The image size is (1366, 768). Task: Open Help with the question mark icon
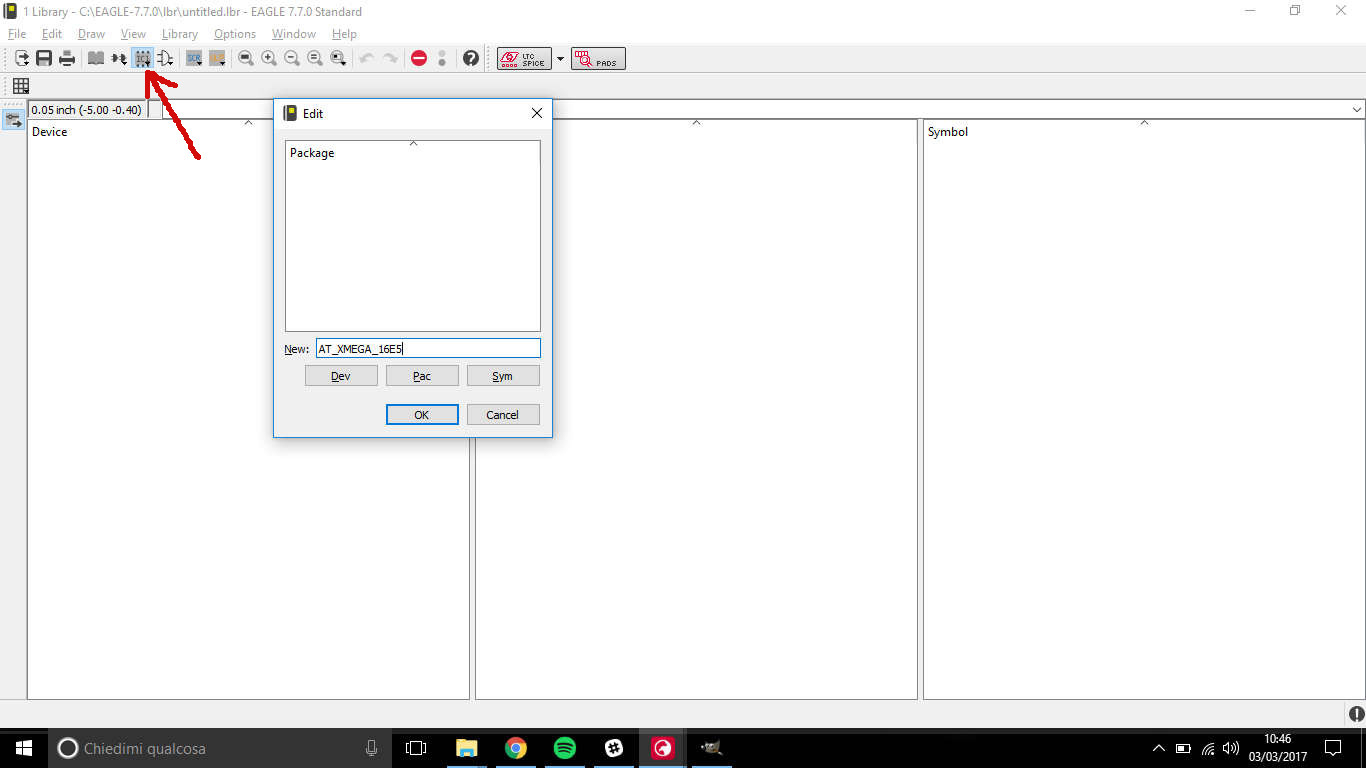click(471, 59)
